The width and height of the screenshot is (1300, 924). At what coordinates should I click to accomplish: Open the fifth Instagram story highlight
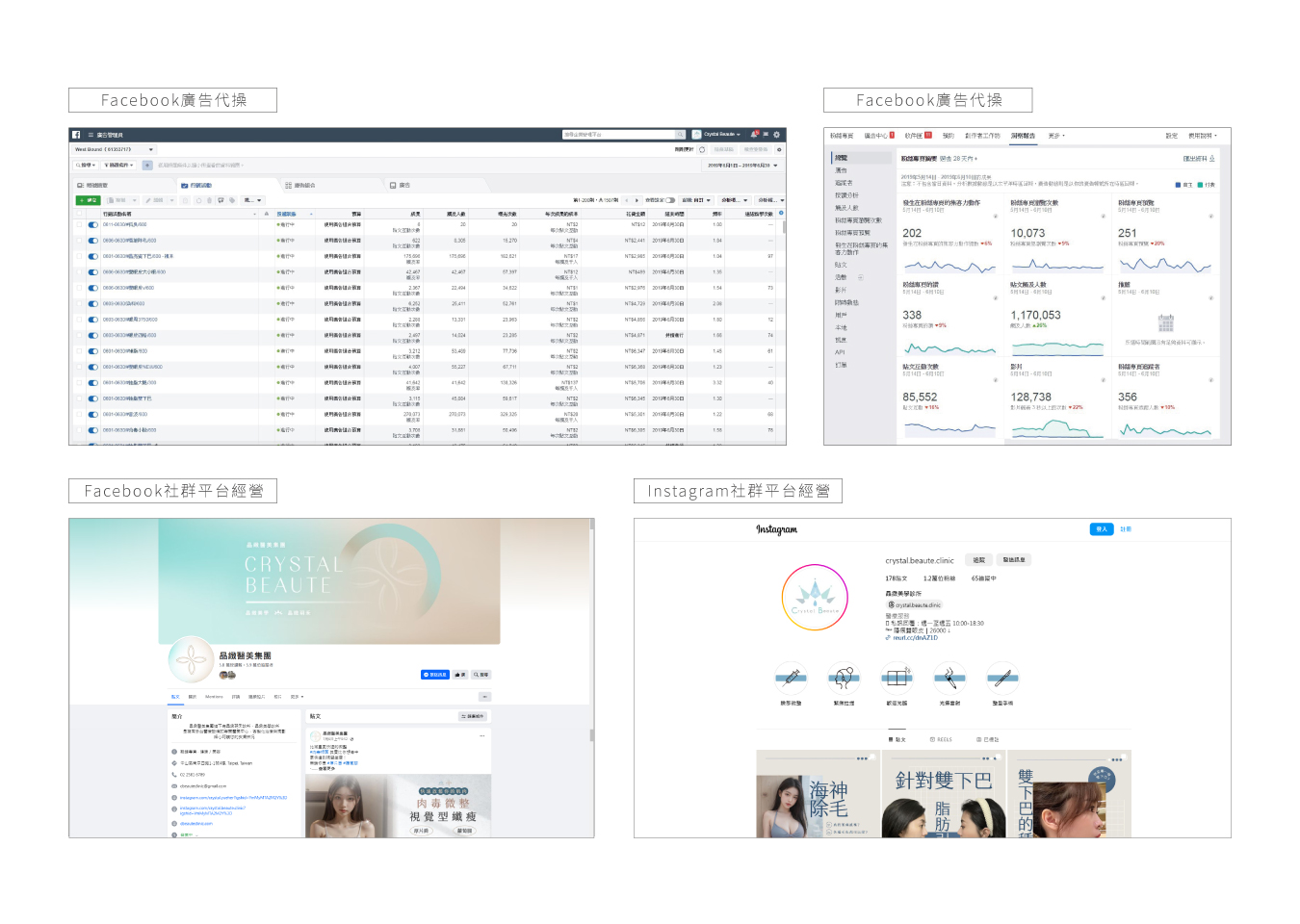pos(1002,678)
